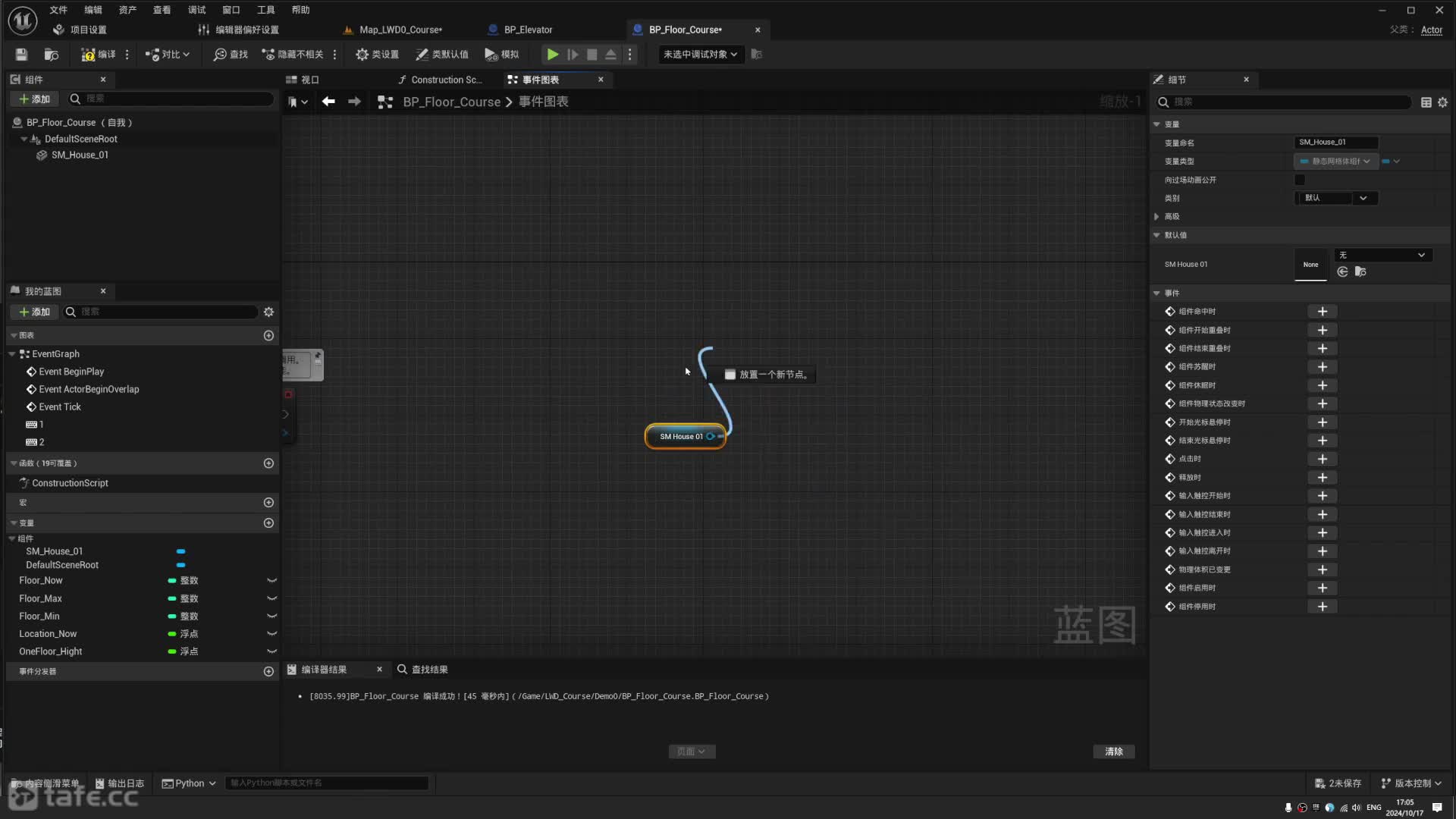Open the 文件 menu
This screenshot has width=1456, height=819.
pyautogui.click(x=58, y=10)
